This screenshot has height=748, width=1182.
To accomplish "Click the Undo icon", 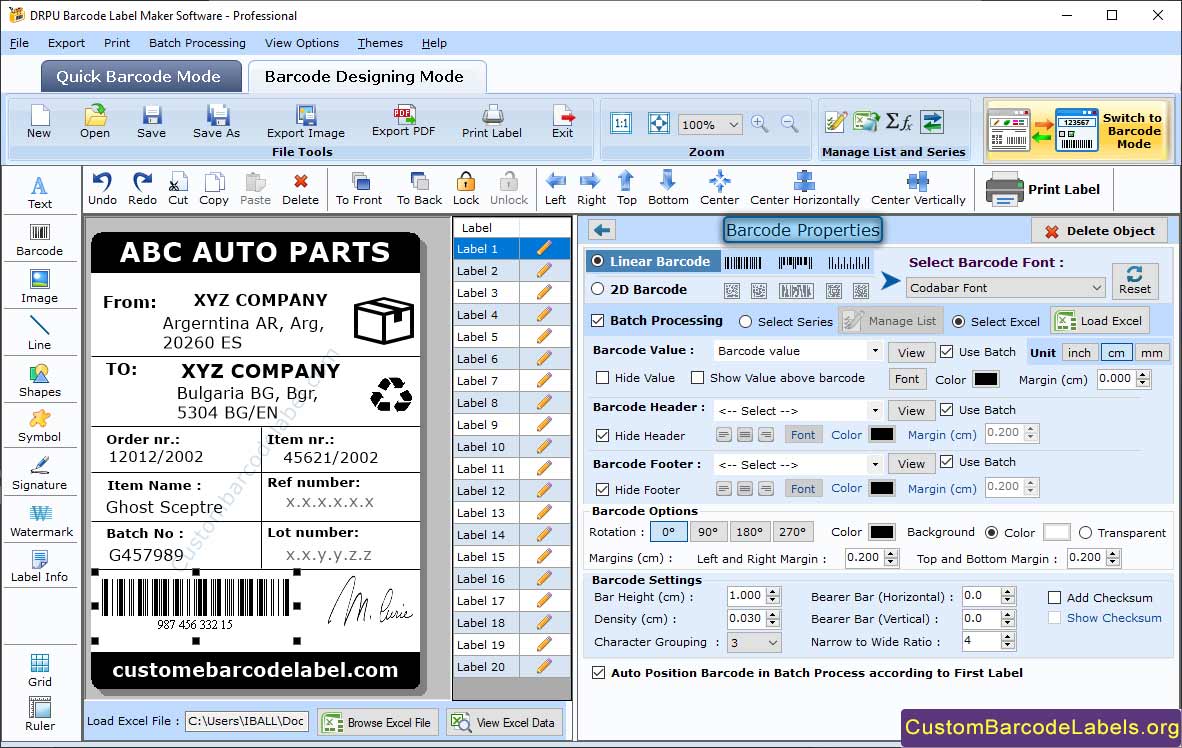I will (102, 189).
